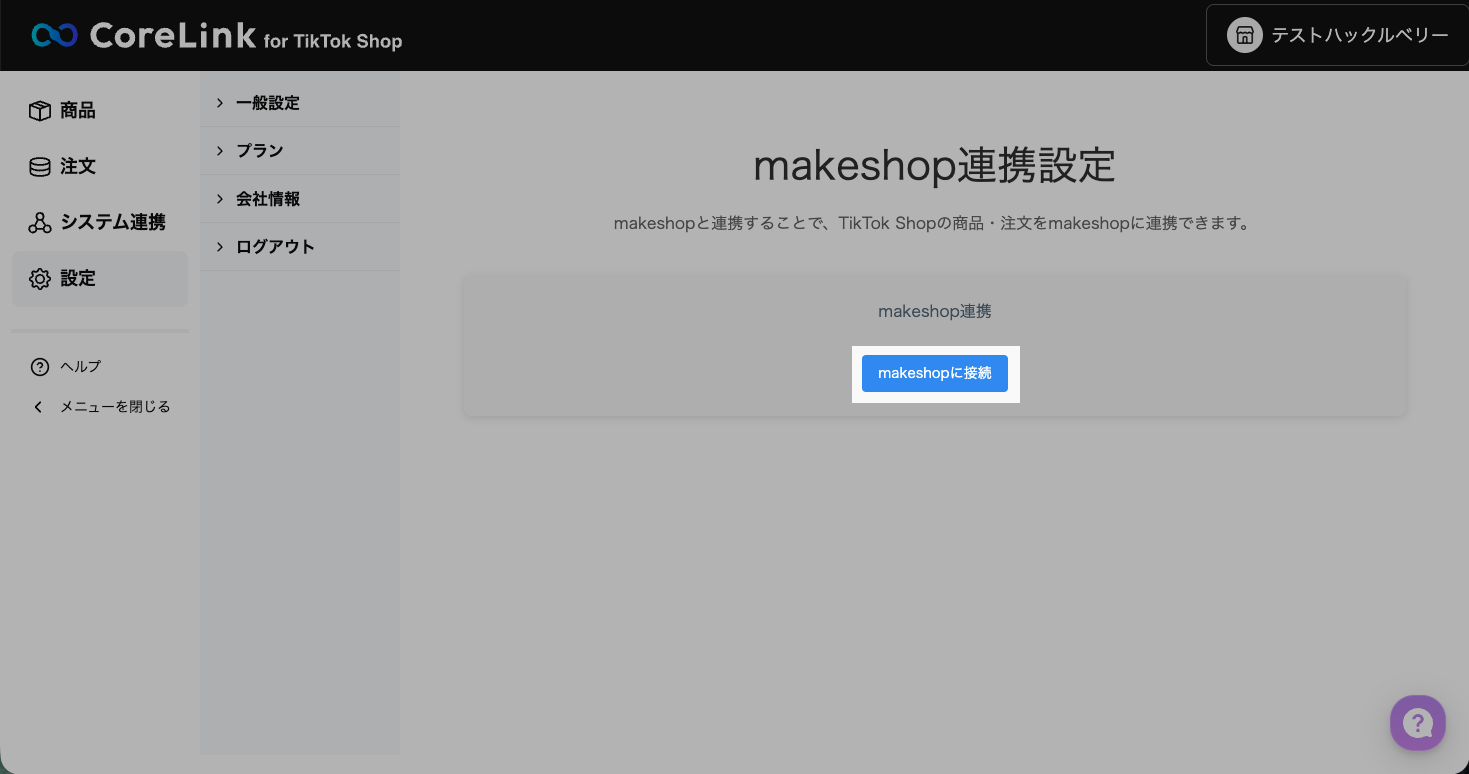
Task: Open the テストハックルベリー shop account button
Action: click(x=1337, y=36)
